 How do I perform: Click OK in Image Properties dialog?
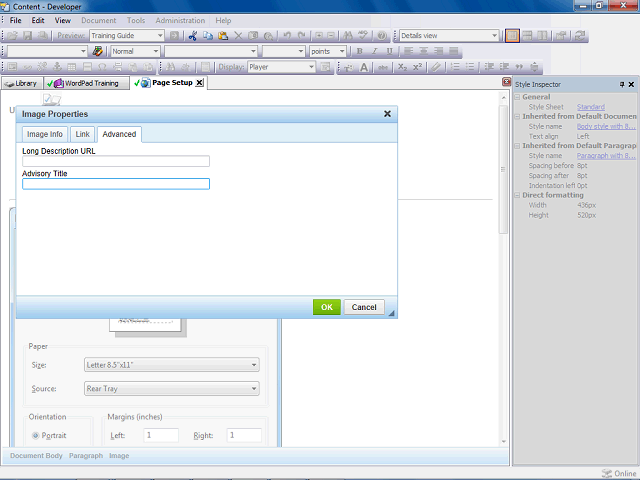pos(327,307)
